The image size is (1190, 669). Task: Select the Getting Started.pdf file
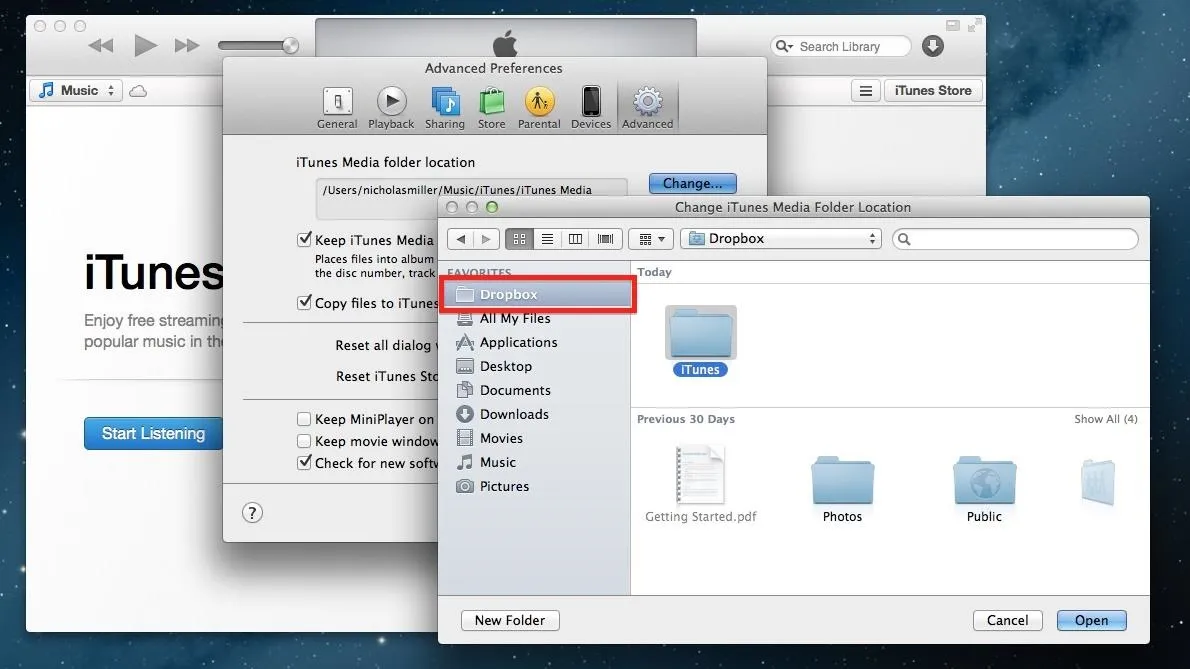click(700, 485)
